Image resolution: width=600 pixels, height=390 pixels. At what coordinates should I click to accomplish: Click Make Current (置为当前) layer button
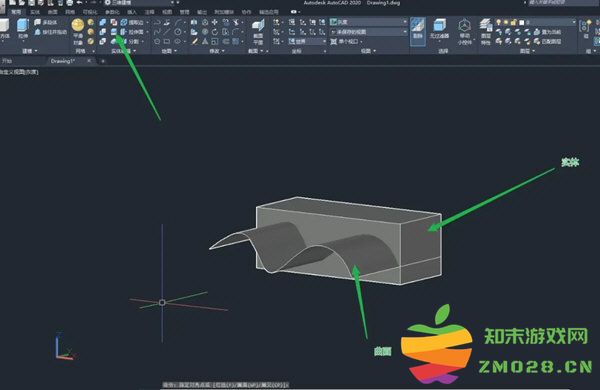click(548, 32)
